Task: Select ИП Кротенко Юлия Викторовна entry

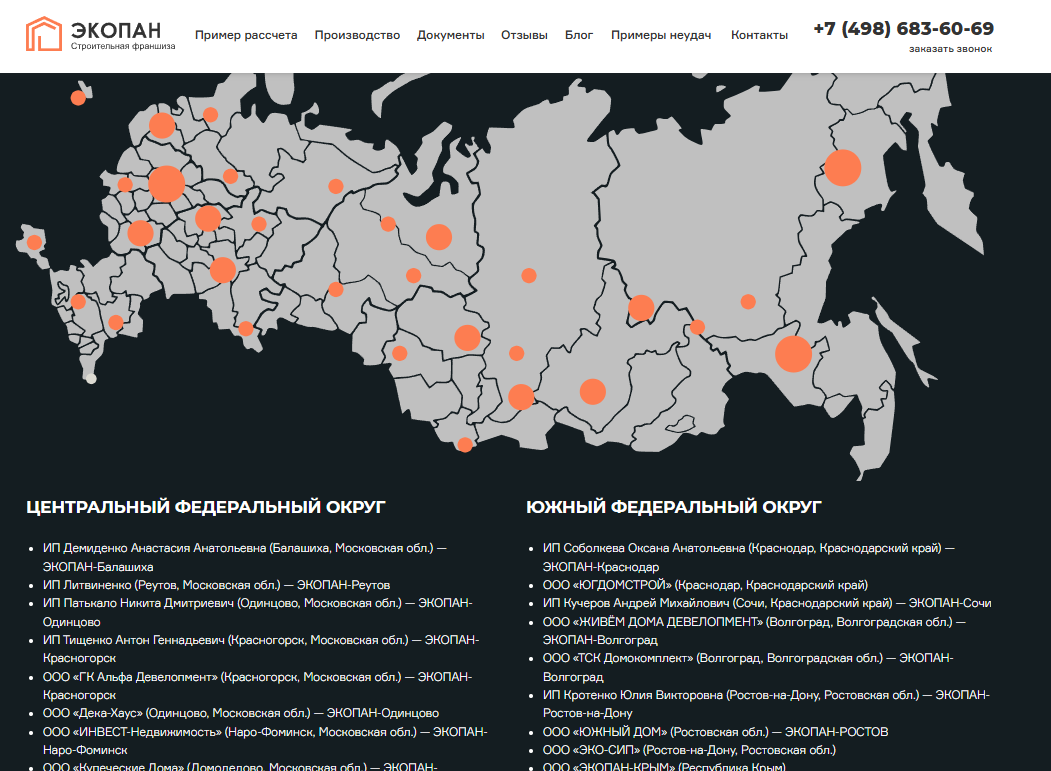Action: click(766, 704)
